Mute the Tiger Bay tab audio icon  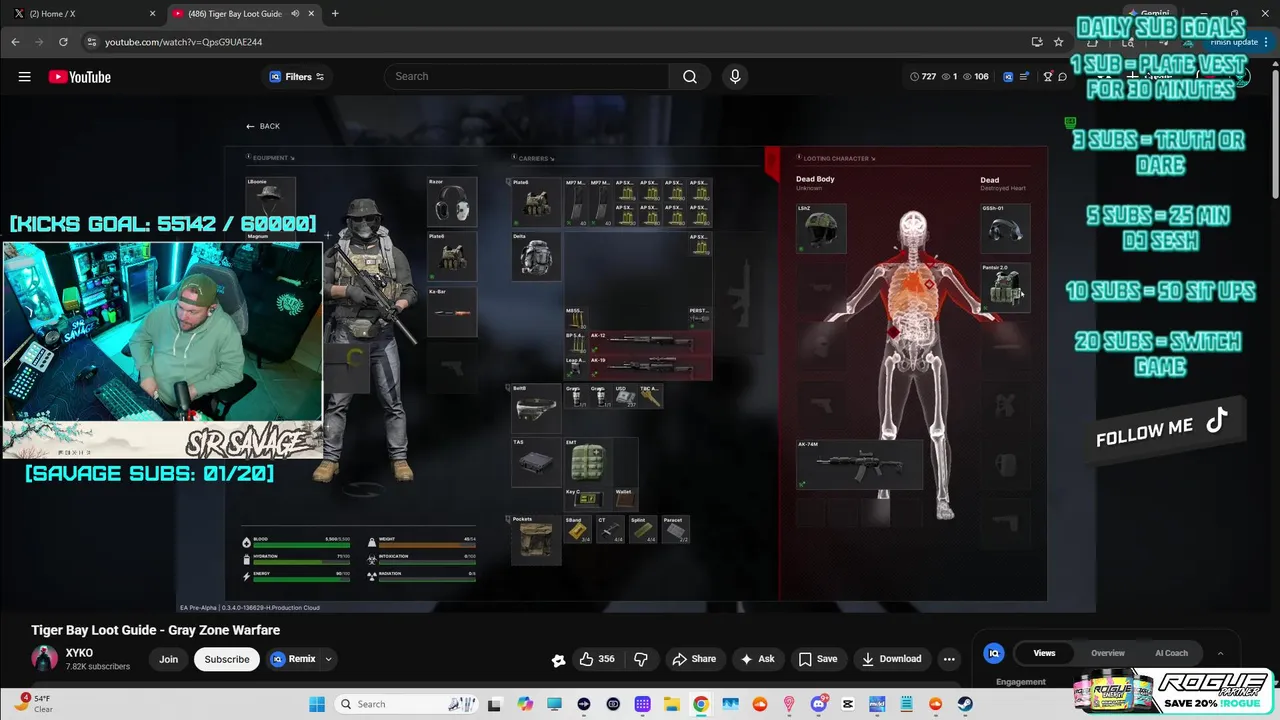pyautogui.click(x=295, y=14)
